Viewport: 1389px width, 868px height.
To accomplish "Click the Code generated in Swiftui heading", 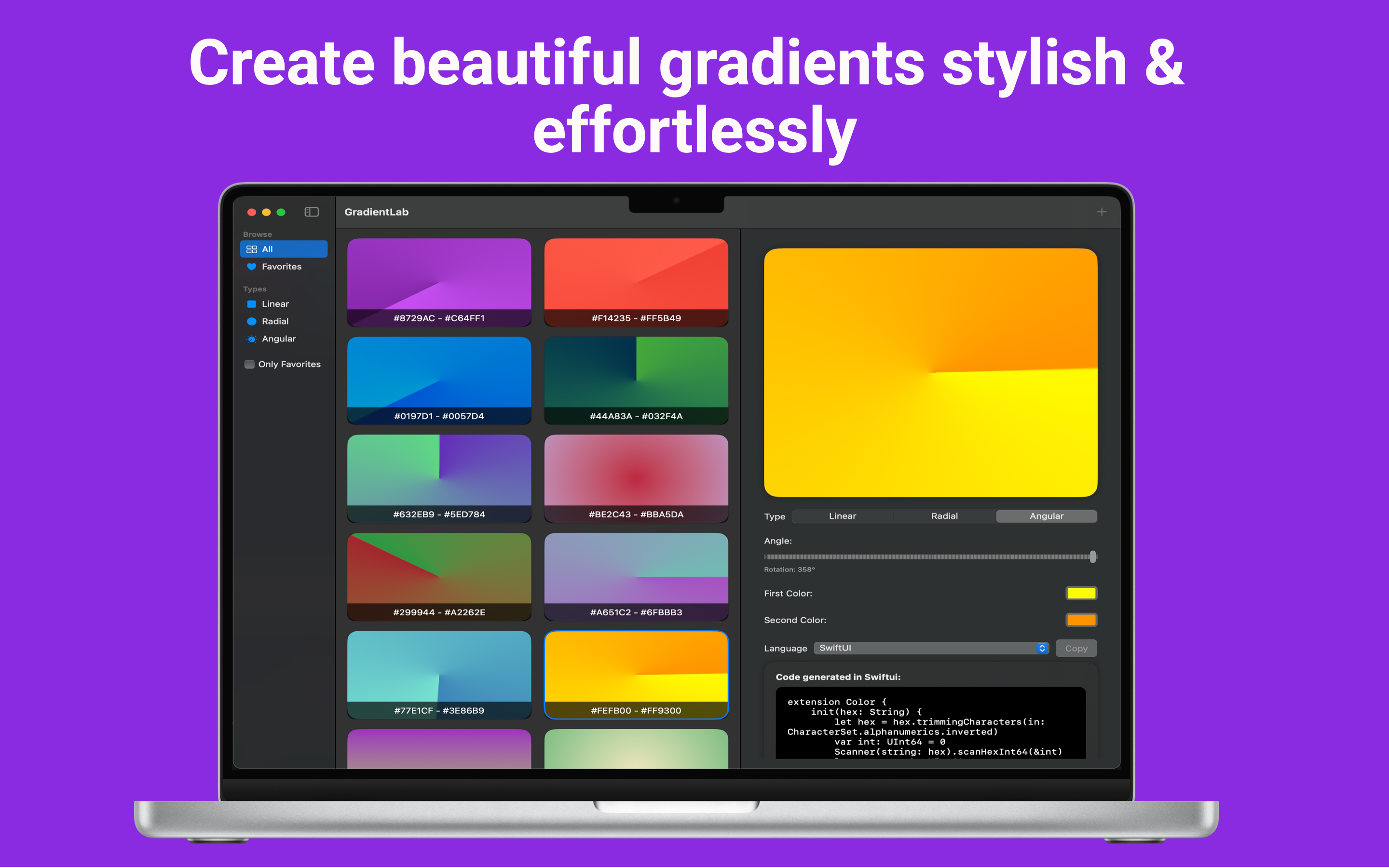I will pyautogui.click(x=838, y=677).
